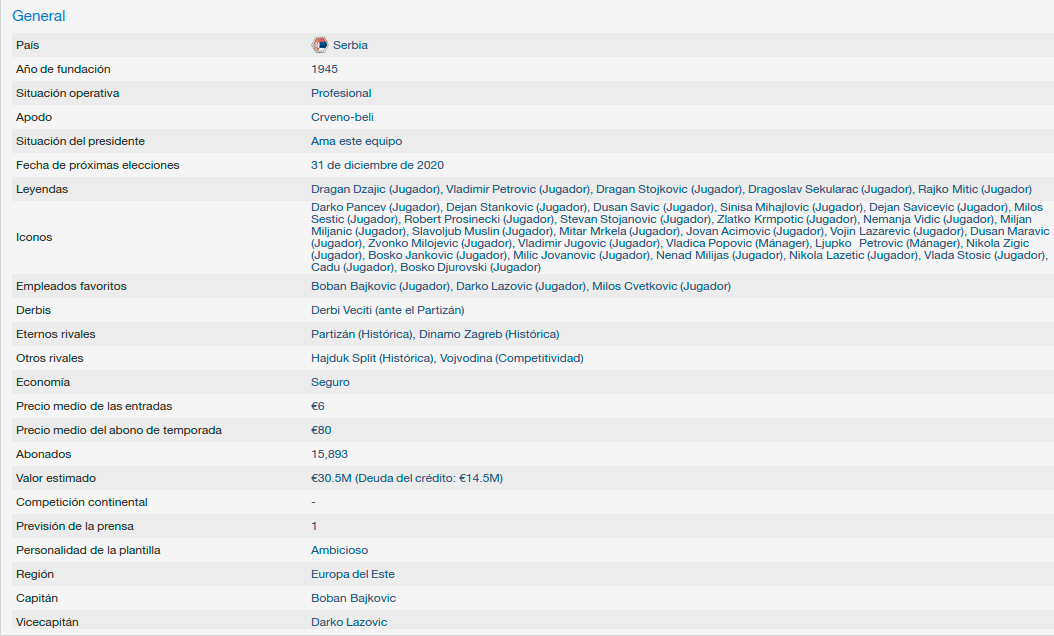Select the Ambicioso squad personality

point(339,550)
